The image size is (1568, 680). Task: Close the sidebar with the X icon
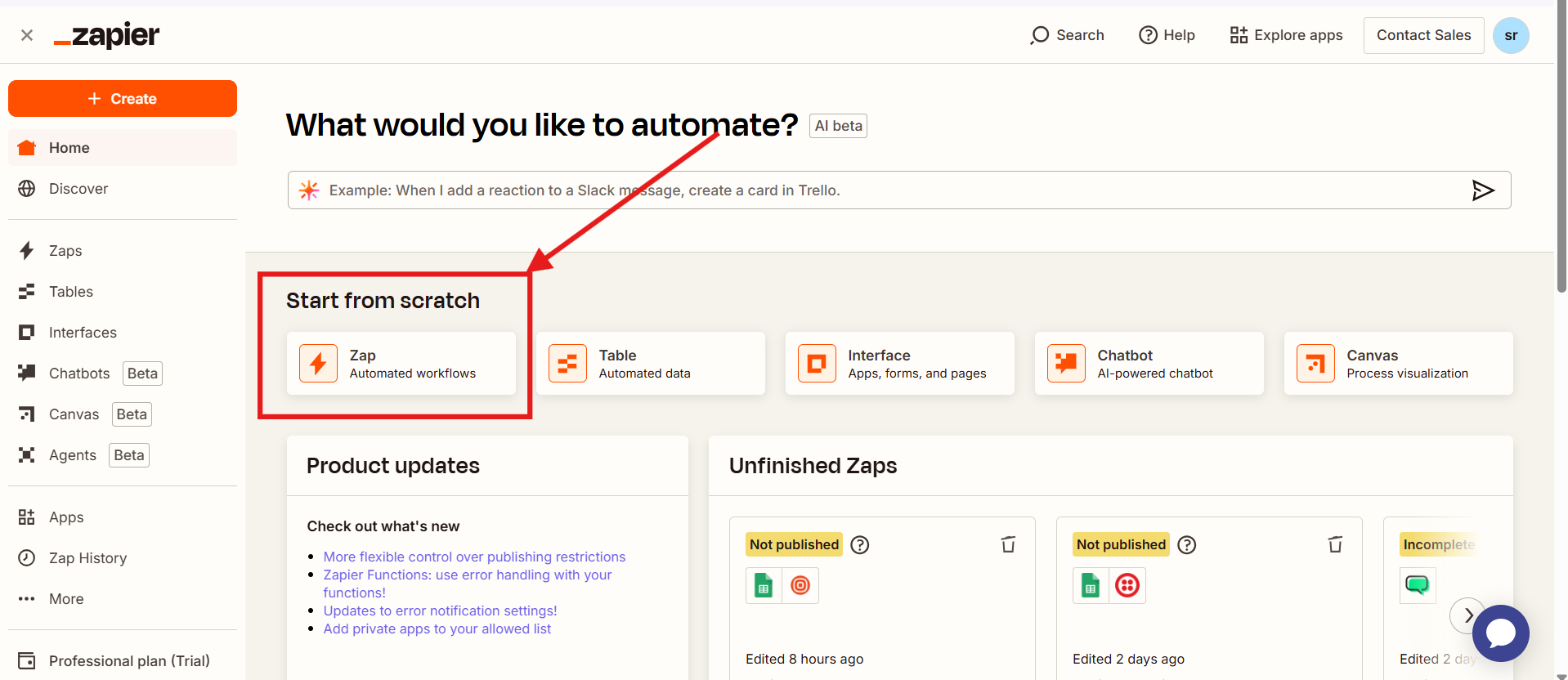click(x=27, y=35)
